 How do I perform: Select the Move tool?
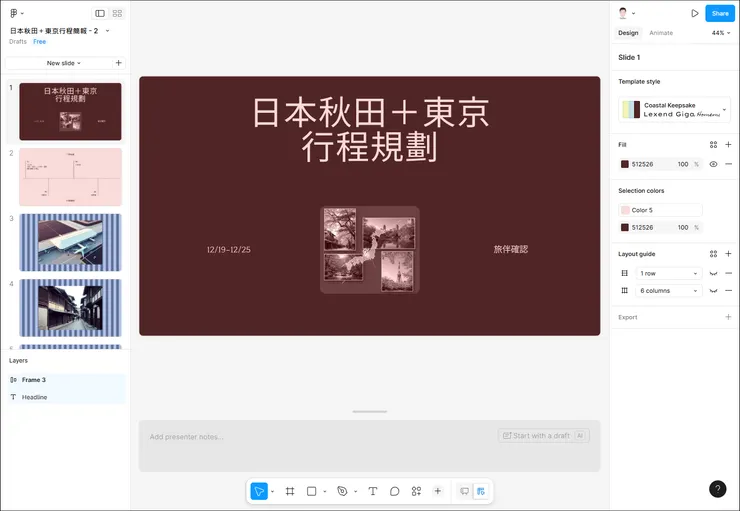coord(259,491)
